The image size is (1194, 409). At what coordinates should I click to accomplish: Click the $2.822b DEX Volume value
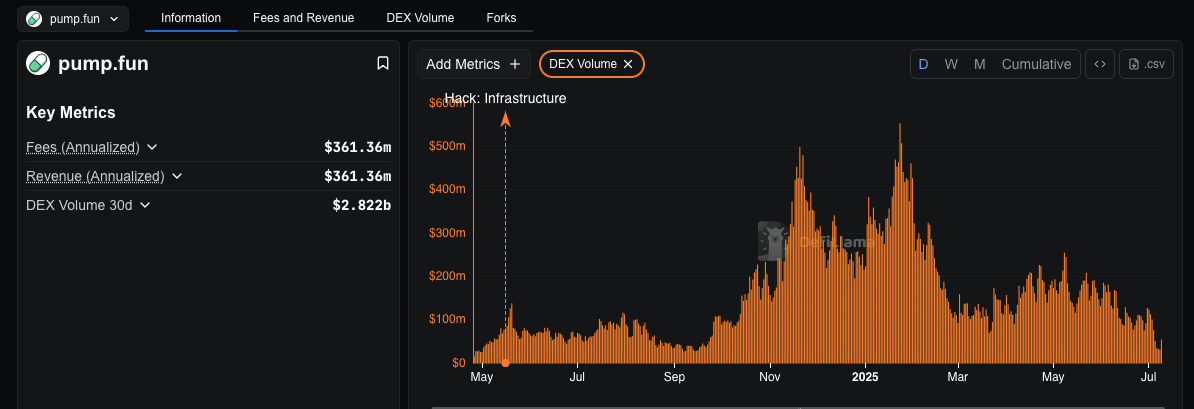[362, 205]
